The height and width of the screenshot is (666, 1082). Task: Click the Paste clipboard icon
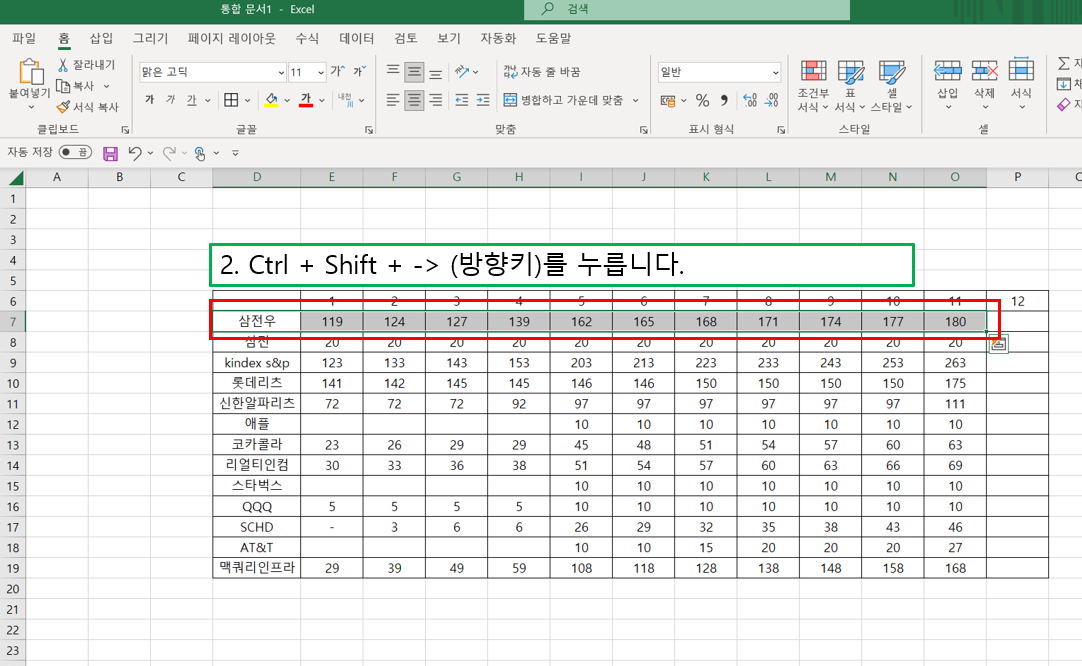pyautogui.click(x=30, y=73)
